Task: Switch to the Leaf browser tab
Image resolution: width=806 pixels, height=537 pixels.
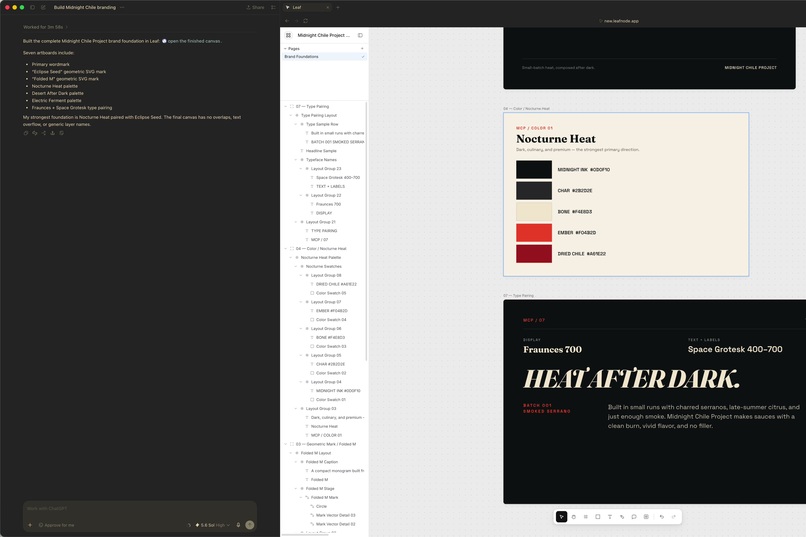Action: click(x=307, y=7)
